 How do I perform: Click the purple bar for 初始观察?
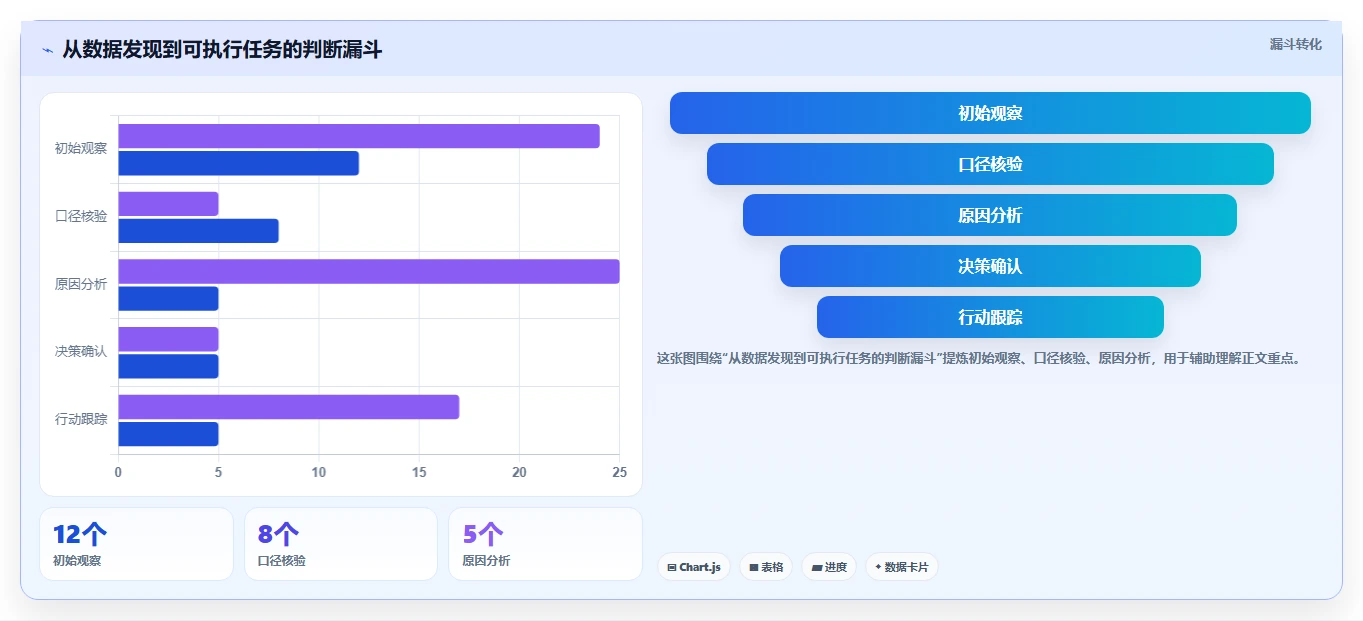click(x=359, y=136)
